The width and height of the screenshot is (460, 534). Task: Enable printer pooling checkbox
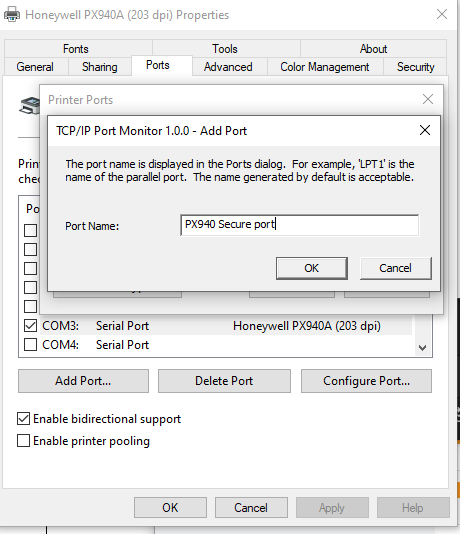pos(23,441)
